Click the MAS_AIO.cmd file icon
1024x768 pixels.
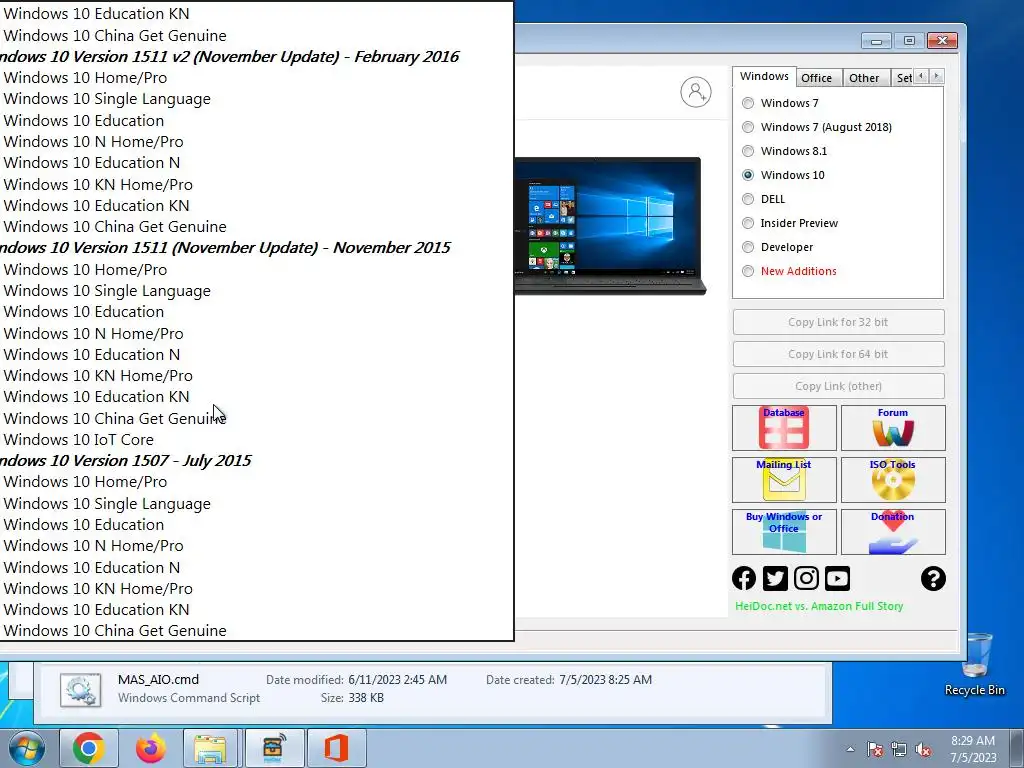coord(80,690)
